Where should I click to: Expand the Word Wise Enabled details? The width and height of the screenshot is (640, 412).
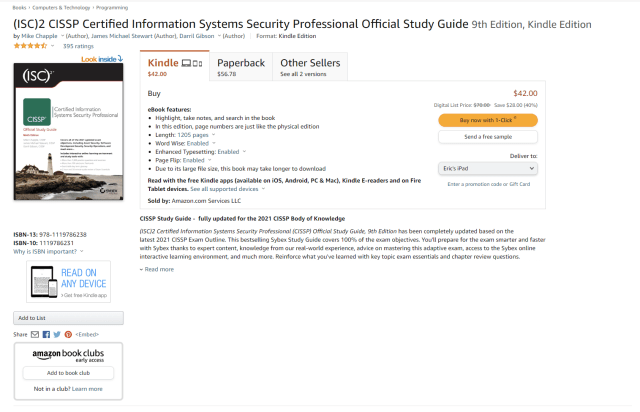[197, 145]
